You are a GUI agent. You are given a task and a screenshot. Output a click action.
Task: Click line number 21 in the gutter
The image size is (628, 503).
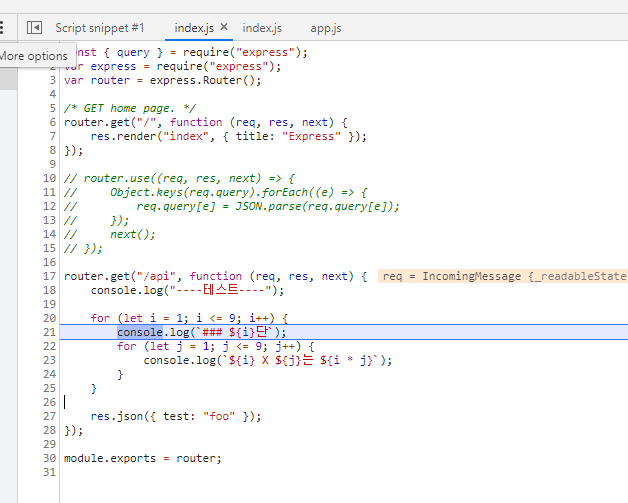[50, 332]
